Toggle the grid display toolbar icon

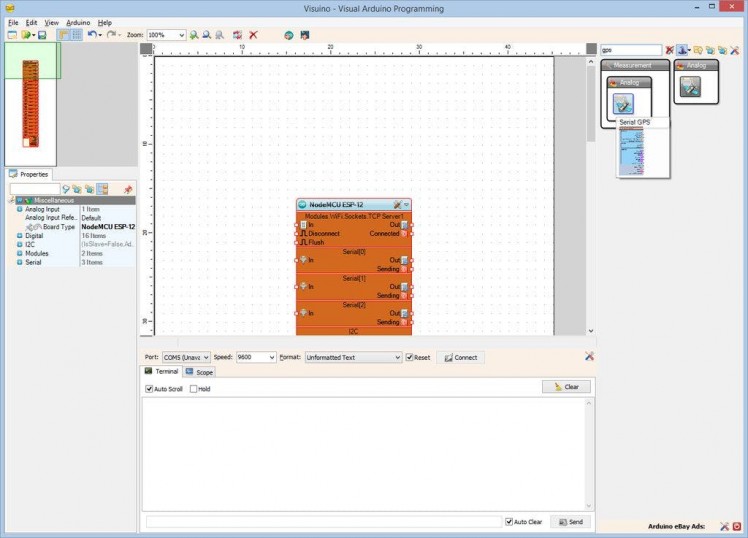(x=76, y=35)
